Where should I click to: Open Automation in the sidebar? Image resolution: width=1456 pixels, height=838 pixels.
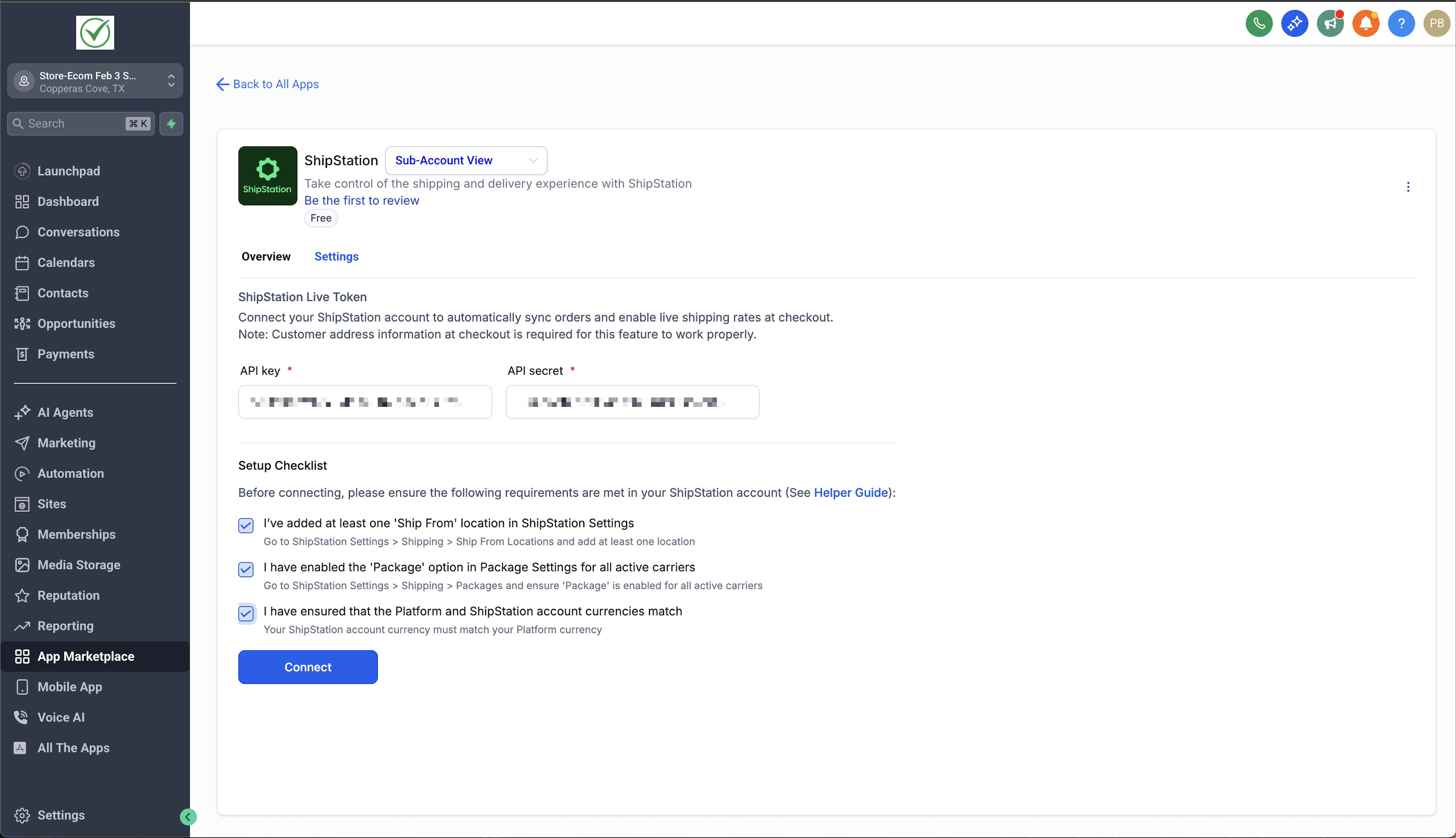click(70, 473)
